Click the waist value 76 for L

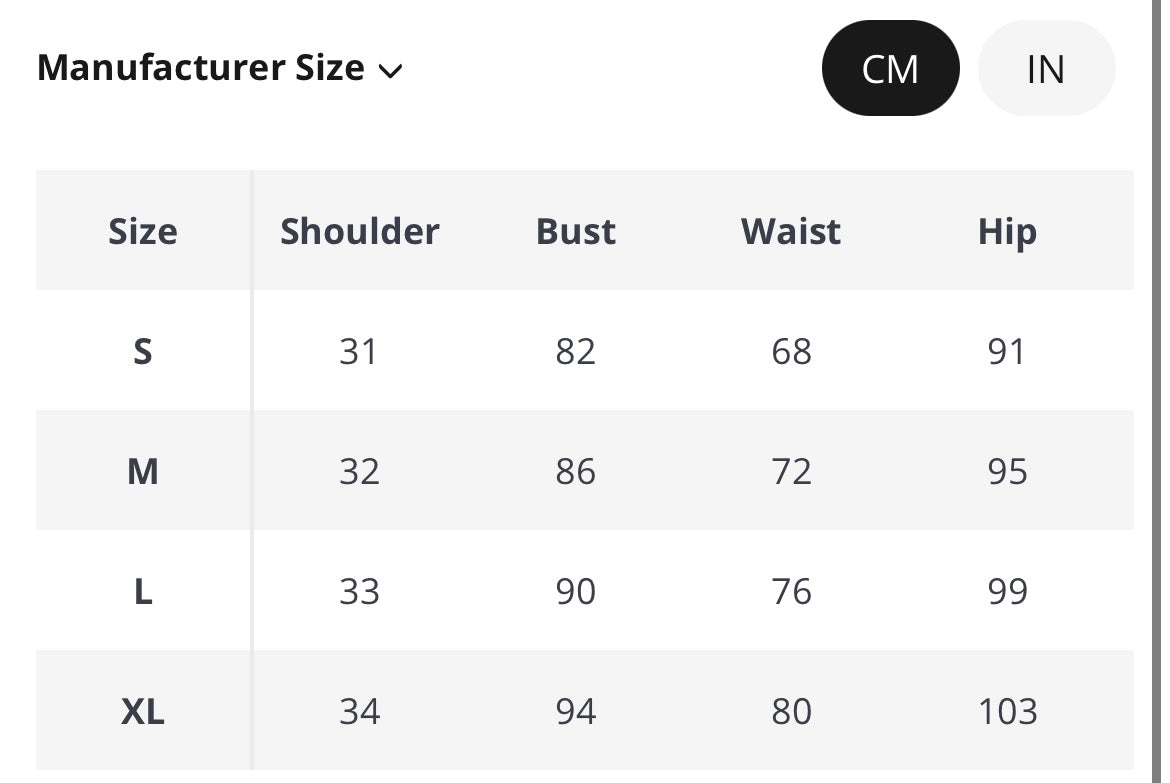(791, 591)
